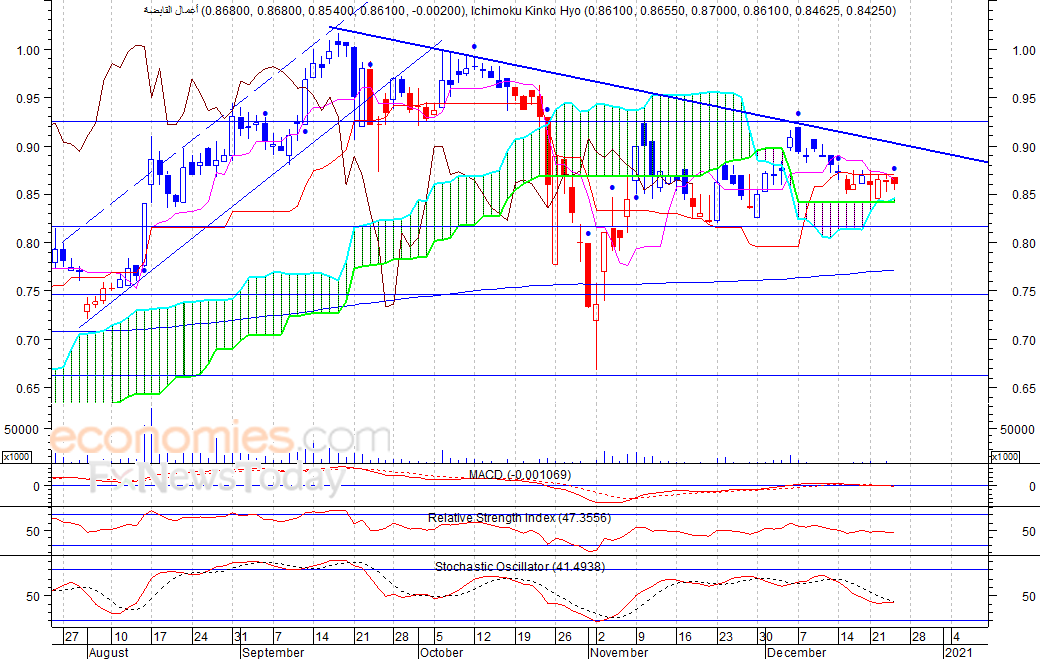Click the MACD indicator label

click(519, 475)
